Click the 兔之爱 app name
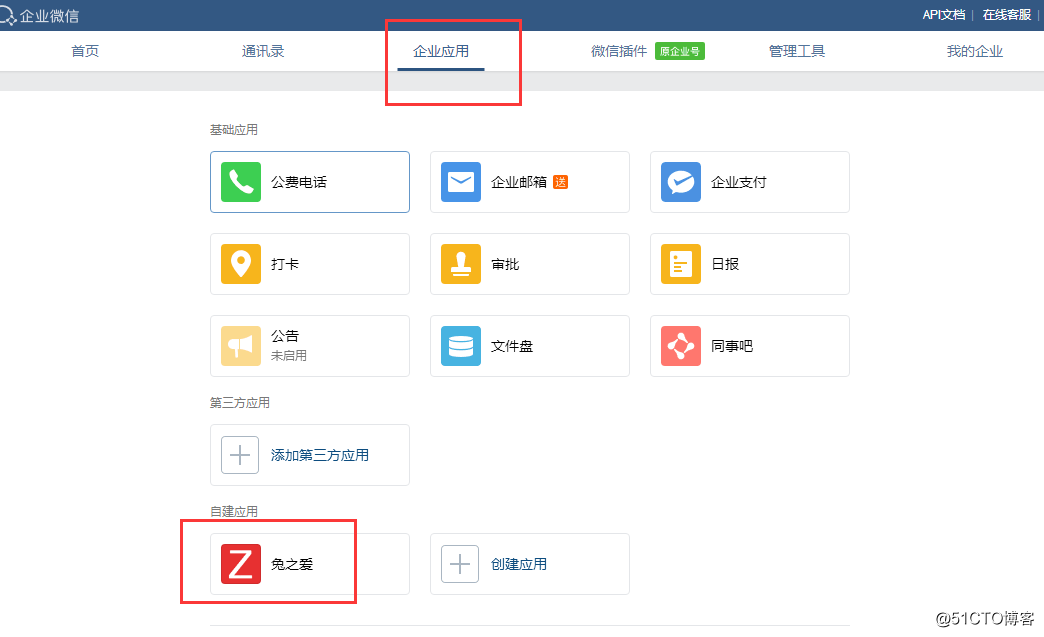The height and width of the screenshot is (637, 1044). [292, 564]
